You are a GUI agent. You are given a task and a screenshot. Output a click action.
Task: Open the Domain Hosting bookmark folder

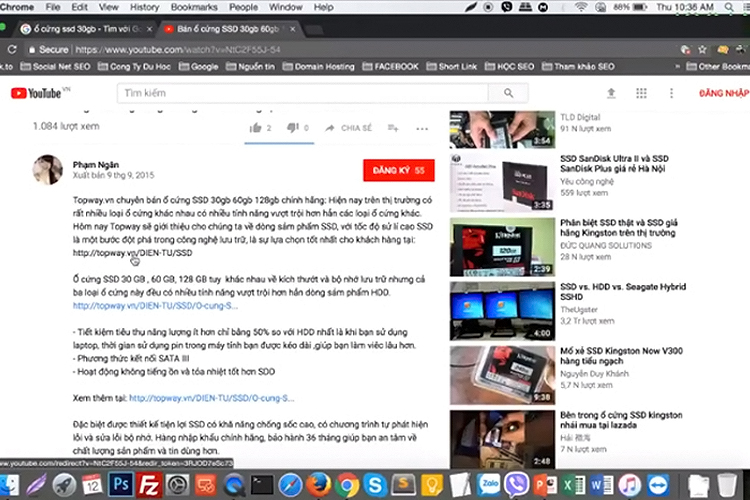[319, 67]
